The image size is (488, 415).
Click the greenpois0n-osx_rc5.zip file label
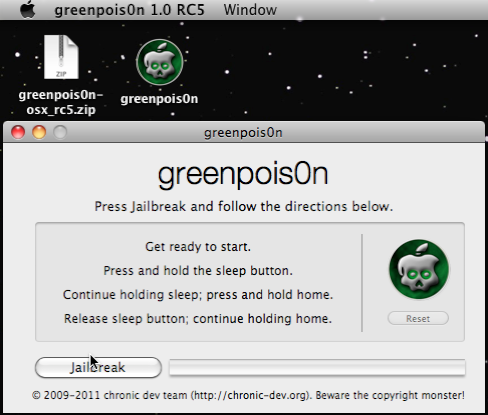click(61, 102)
